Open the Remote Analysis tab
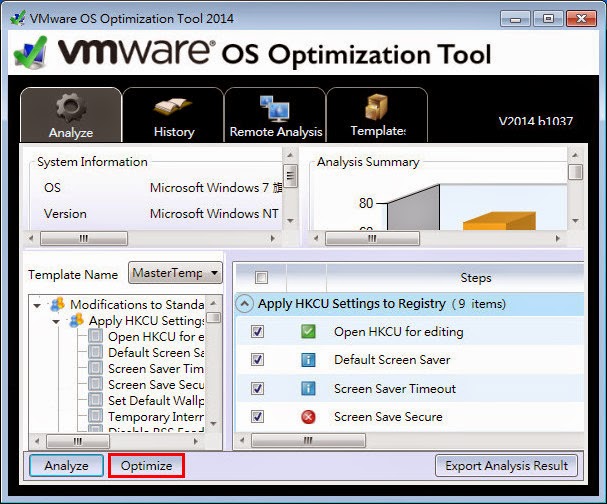 [x=275, y=115]
